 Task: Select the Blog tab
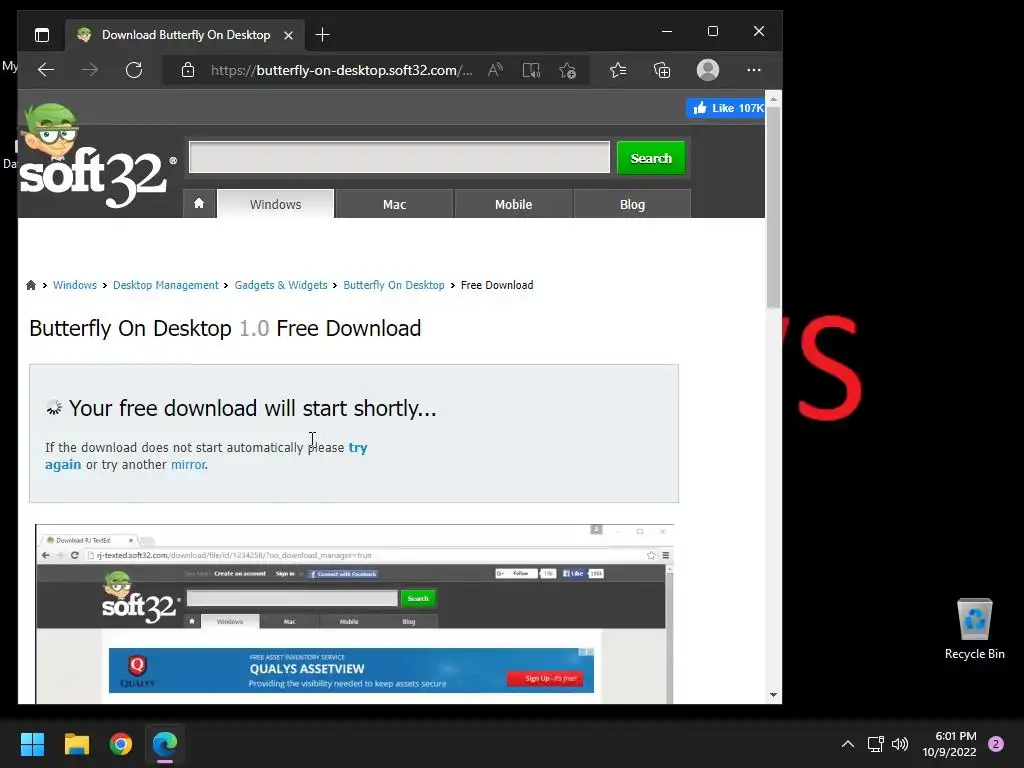coord(632,204)
